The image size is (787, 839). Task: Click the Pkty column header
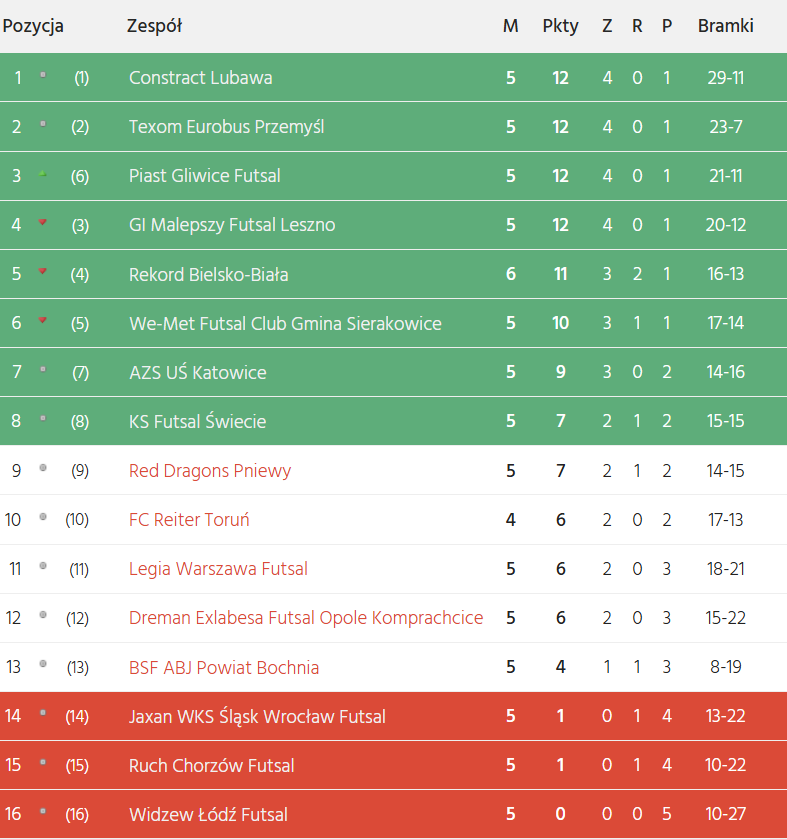point(560,26)
